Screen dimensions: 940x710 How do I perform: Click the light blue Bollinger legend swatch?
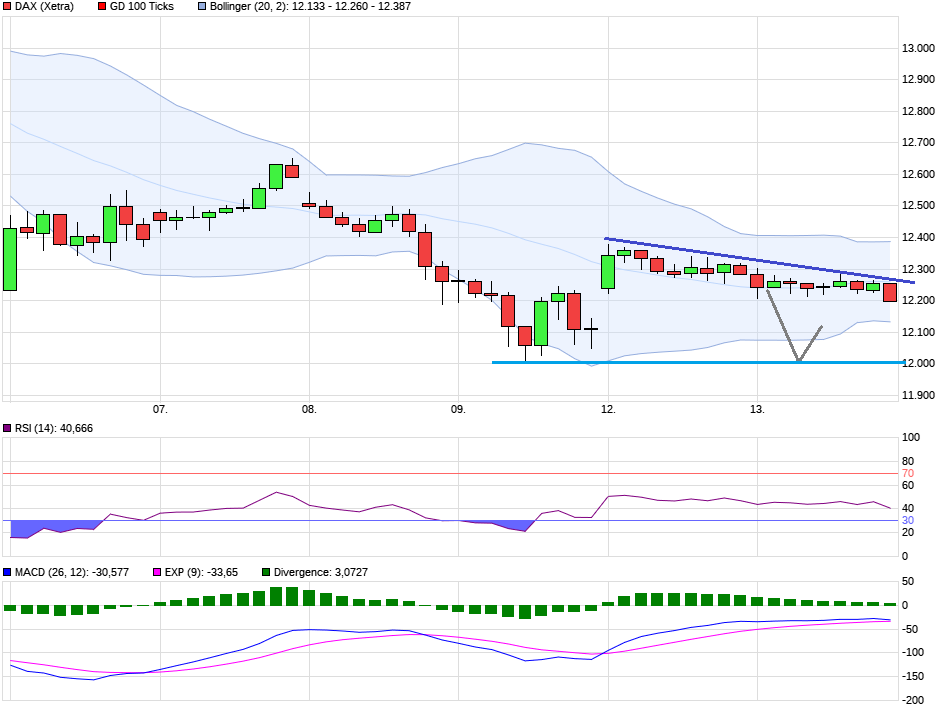click(x=201, y=7)
